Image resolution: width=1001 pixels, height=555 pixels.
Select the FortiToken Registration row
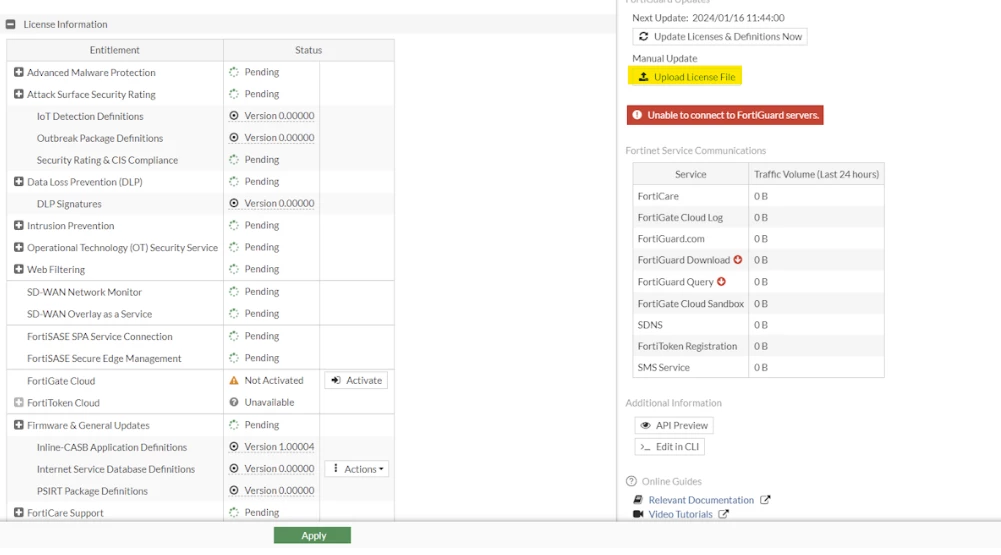[758, 346]
